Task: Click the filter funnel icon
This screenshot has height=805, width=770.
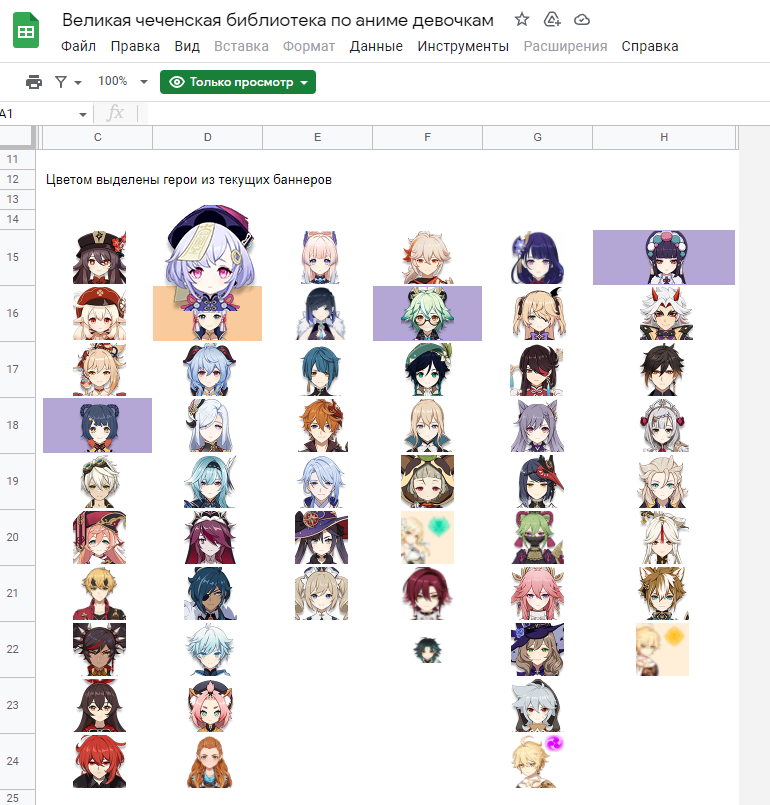Action: pos(61,82)
